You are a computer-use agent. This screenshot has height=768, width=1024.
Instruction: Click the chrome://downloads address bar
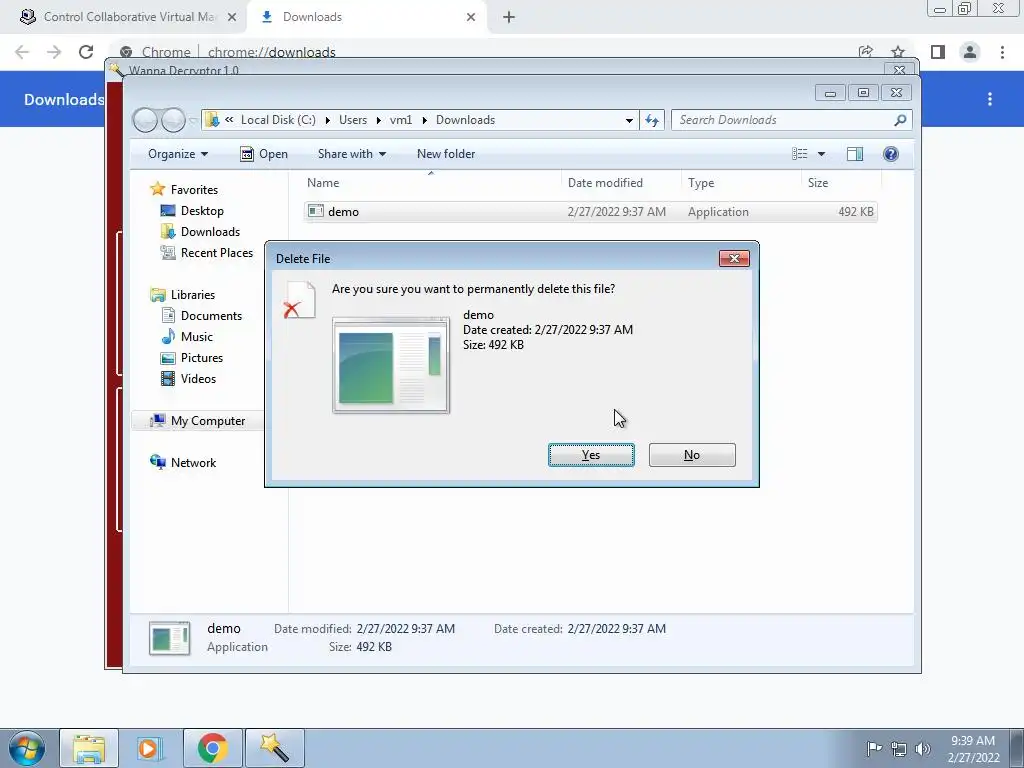point(272,52)
